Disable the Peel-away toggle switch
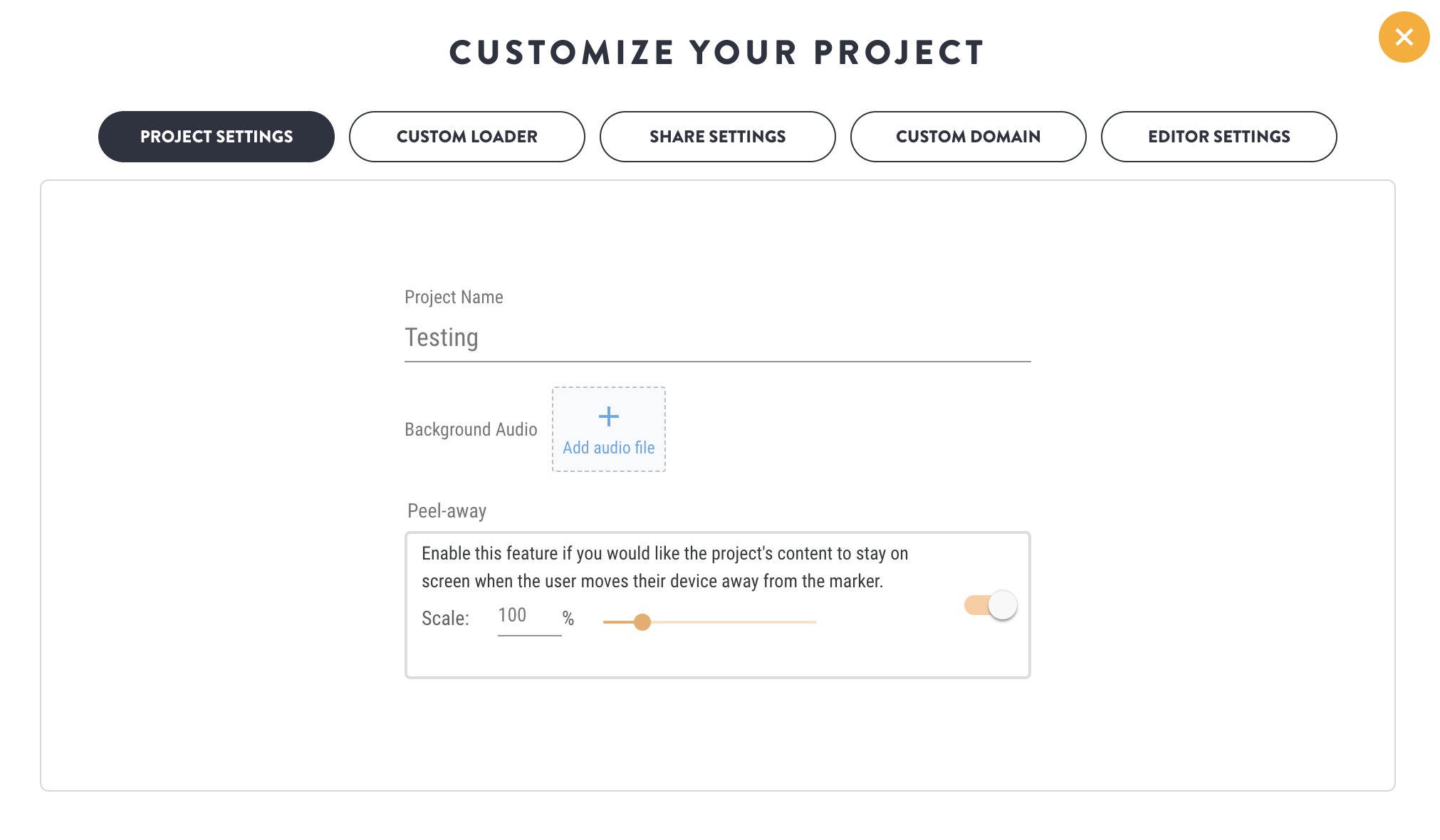 pos(991,605)
